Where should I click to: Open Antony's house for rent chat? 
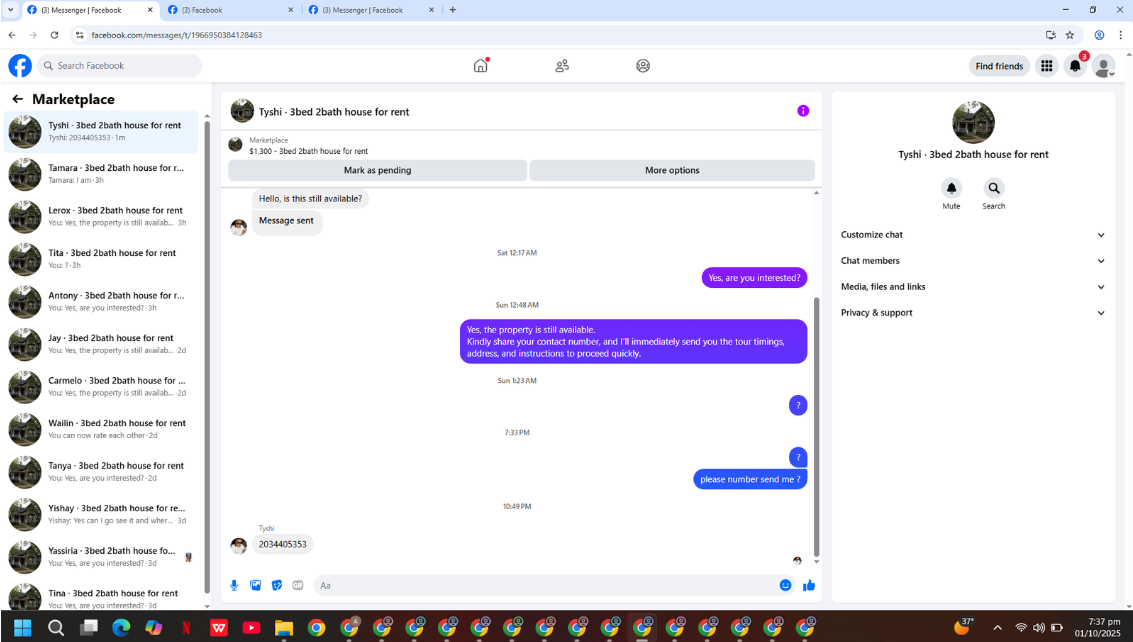(101, 301)
